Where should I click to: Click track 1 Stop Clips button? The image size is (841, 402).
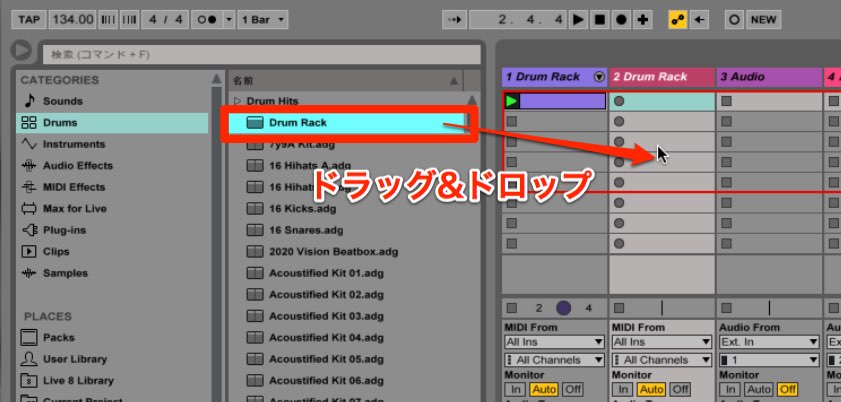(x=512, y=308)
